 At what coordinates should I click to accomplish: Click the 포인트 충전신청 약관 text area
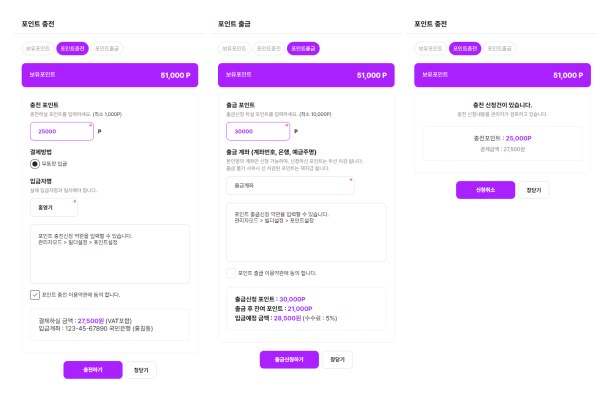110,254
